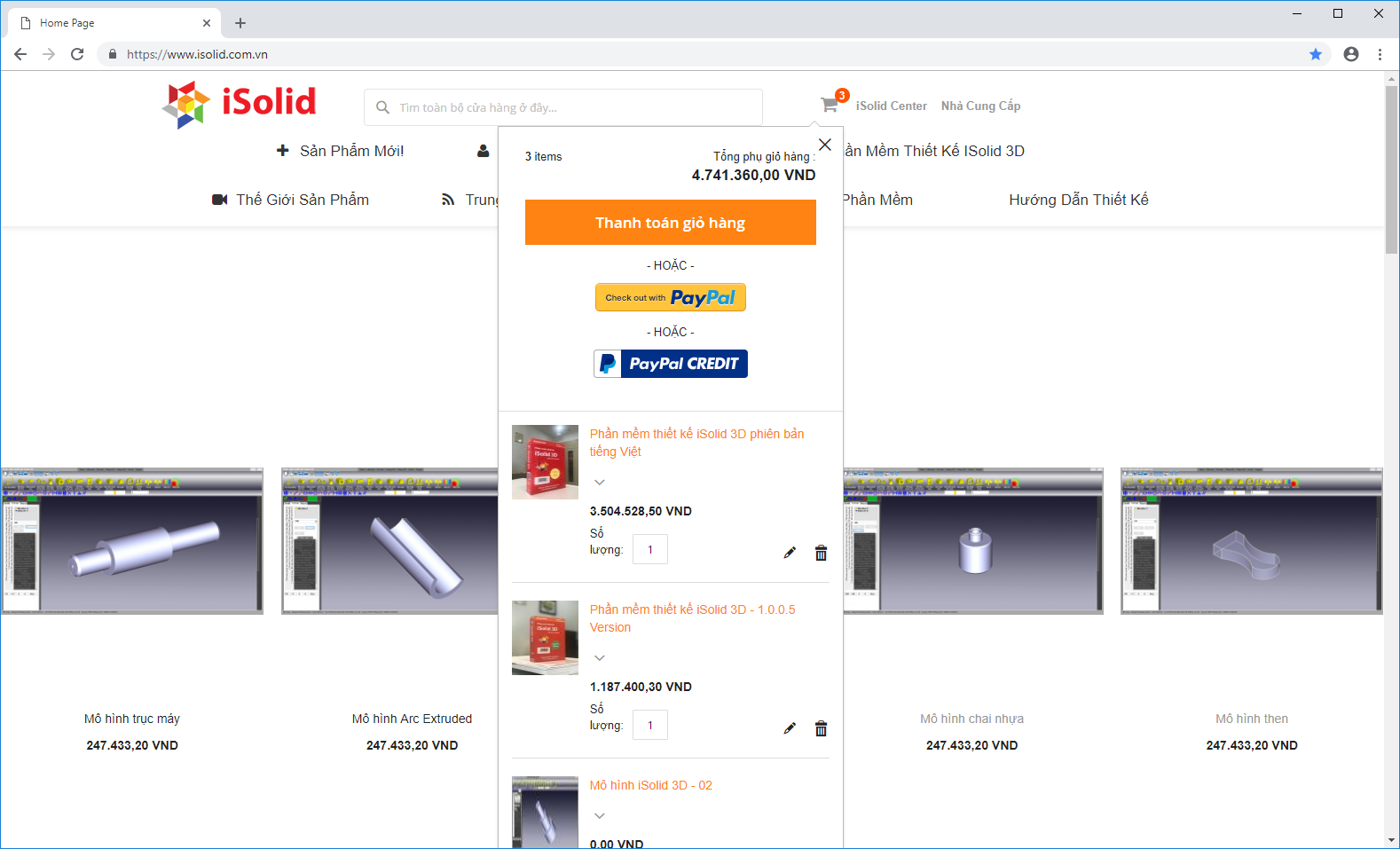This screenshot has width=1400, height=849.
Task: Open the Chrome profile icon
Action: (1351, 54)
